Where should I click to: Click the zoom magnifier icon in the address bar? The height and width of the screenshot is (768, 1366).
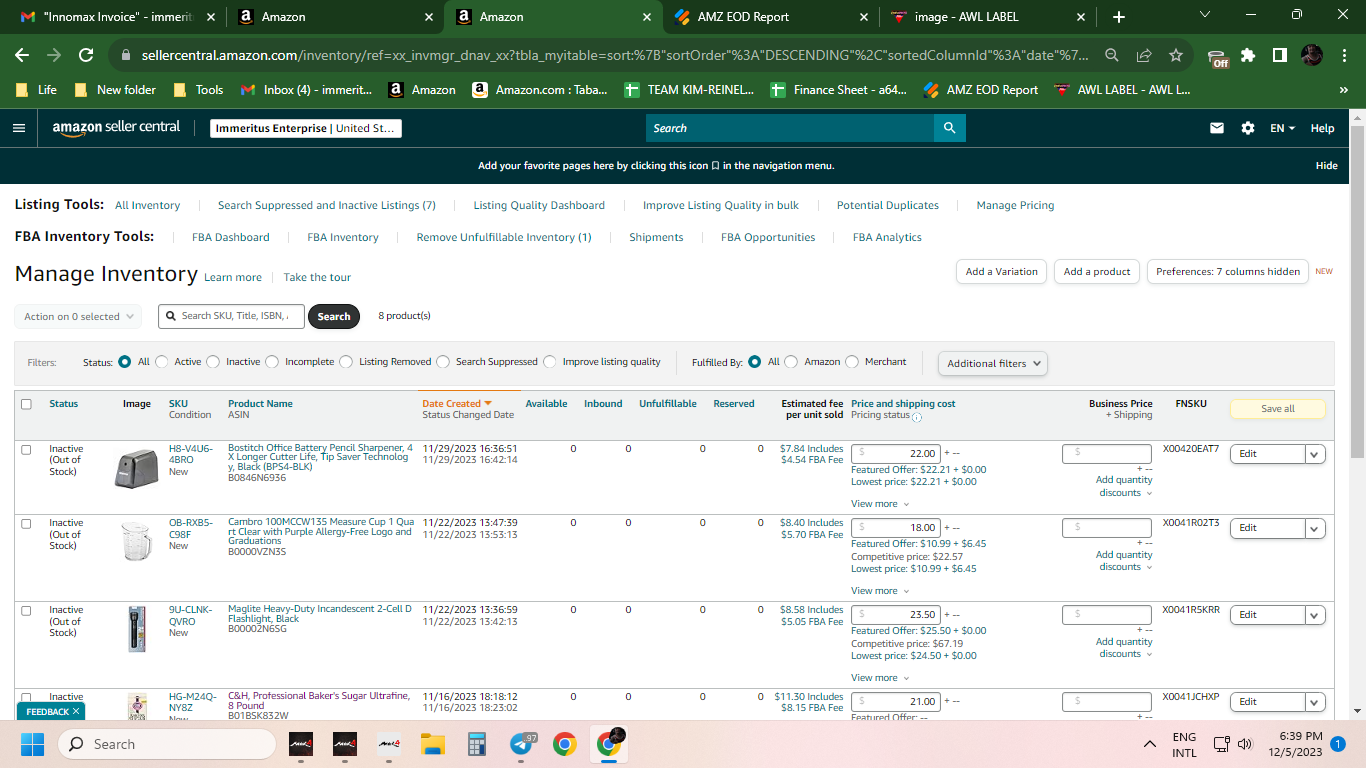(1112, 55)
